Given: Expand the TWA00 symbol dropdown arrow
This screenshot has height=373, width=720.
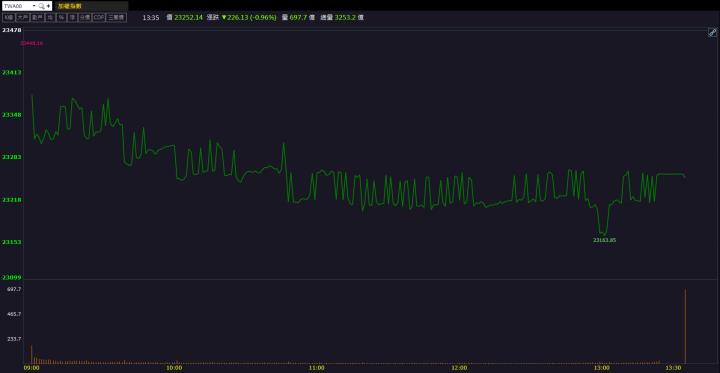Looking at the screenshot, I should pos(34,6).
